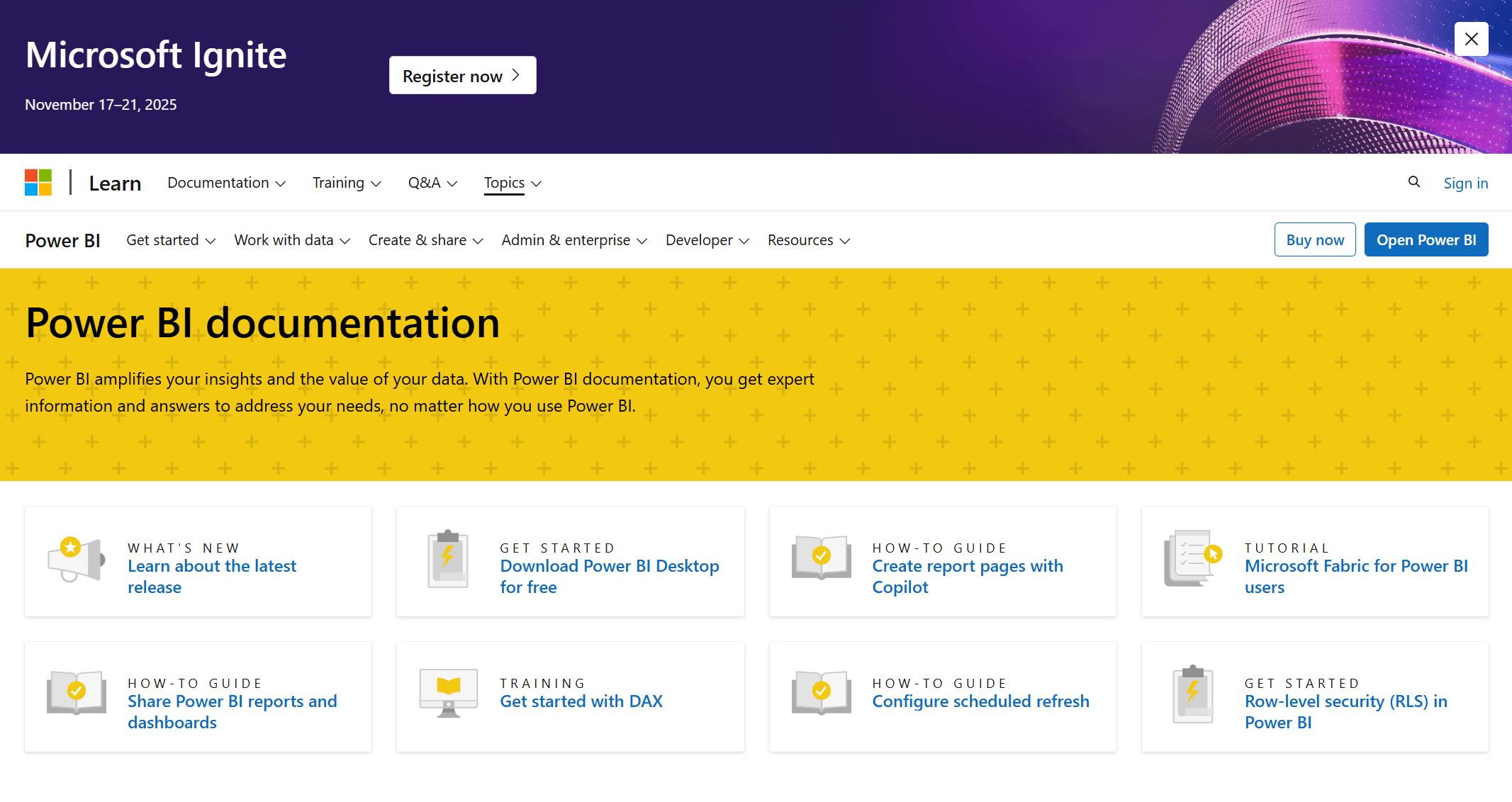The width and height of the screenshot is (1512, 802).
Task: Click the checklist Tutorial icon for Microsoft Fabric
Action: [x=1193, y=558]
